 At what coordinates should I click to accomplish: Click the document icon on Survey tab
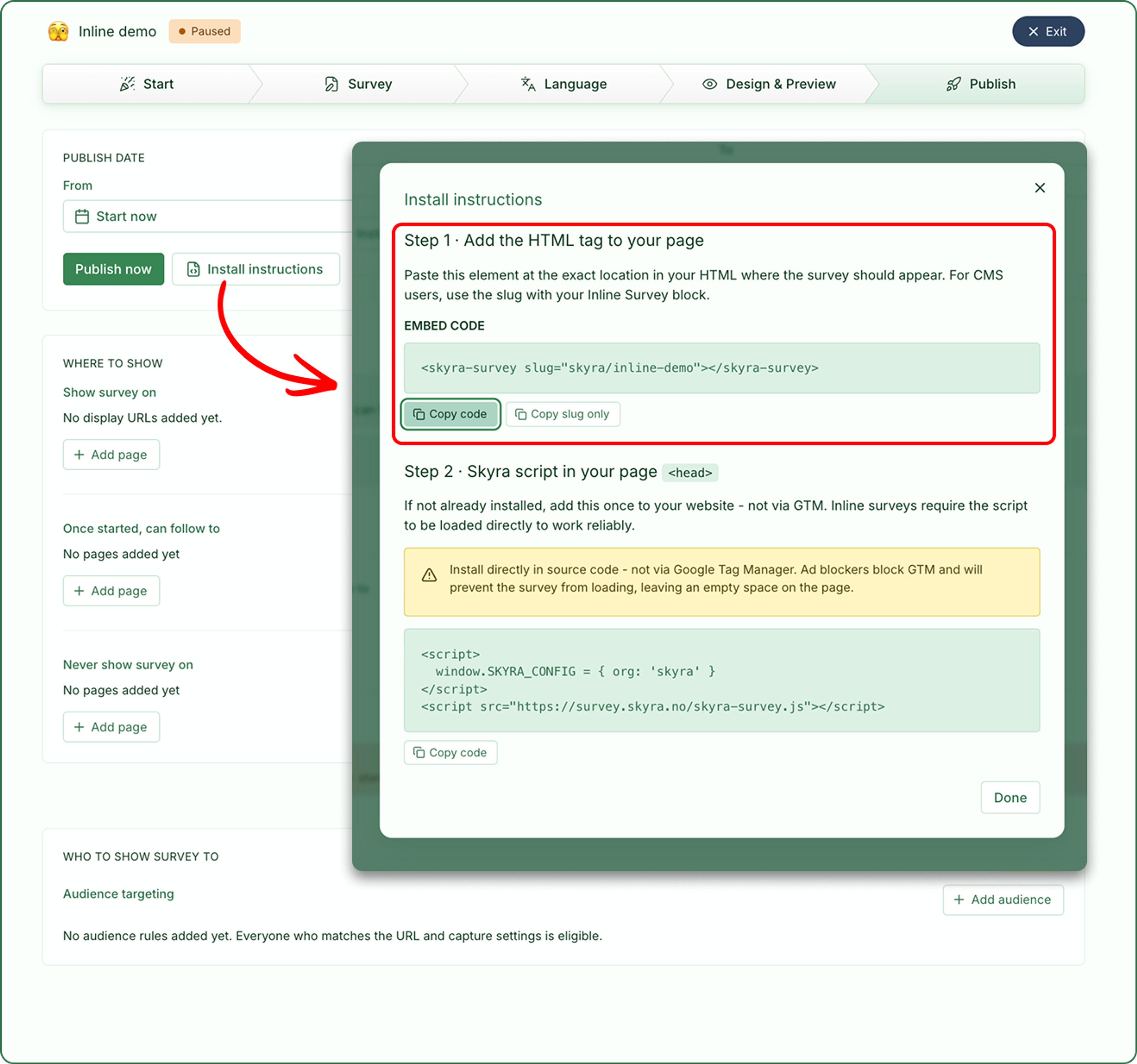pyautogui.click(x=331, y=84)
